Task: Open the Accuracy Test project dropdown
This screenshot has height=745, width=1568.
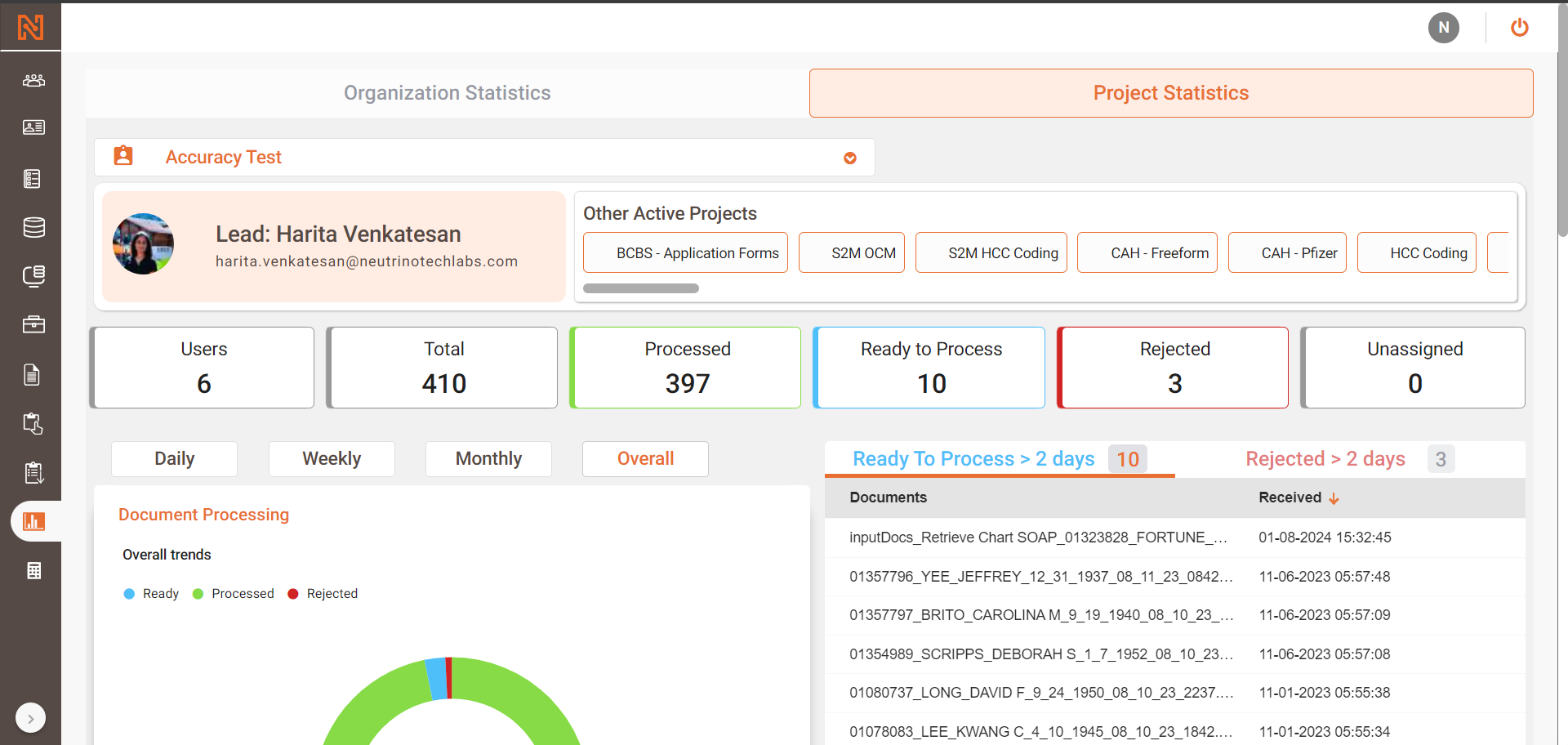Action: [x=484, y=157]
